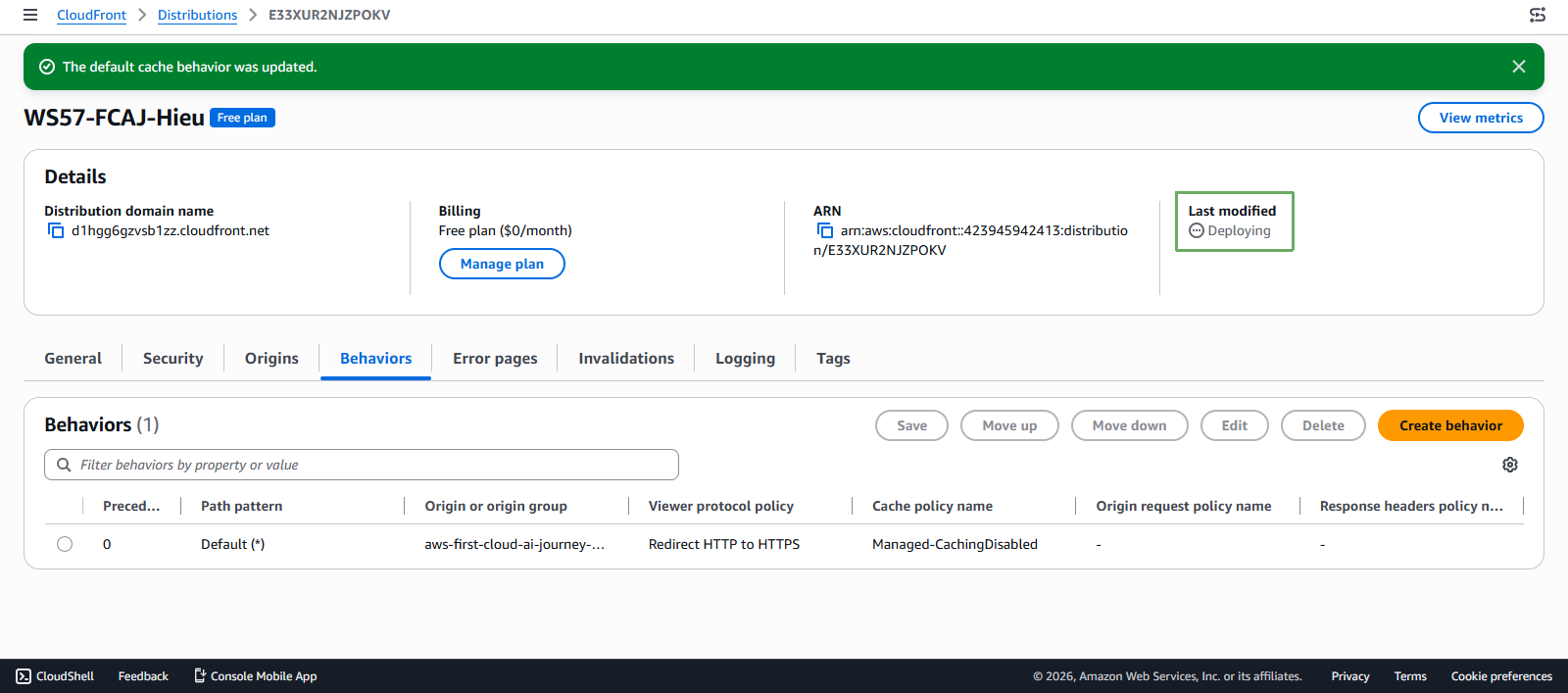
Task: Click the WS57-FCAJ-Hieu distribution title
Action: click(x=114, y=118)
